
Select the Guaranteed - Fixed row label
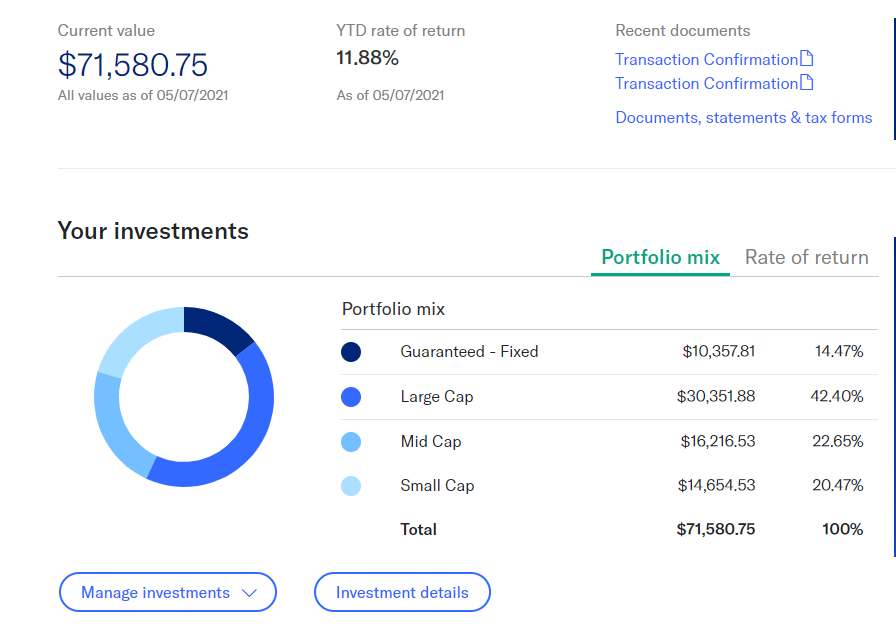click(x=469, y=351)
